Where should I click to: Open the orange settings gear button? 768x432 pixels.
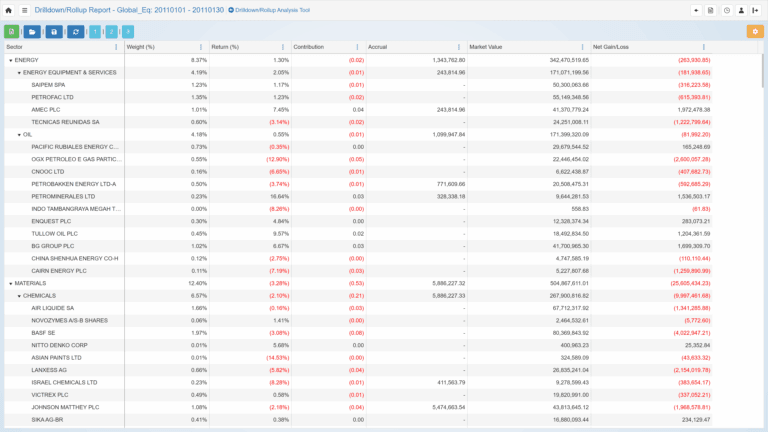point(754,32)
